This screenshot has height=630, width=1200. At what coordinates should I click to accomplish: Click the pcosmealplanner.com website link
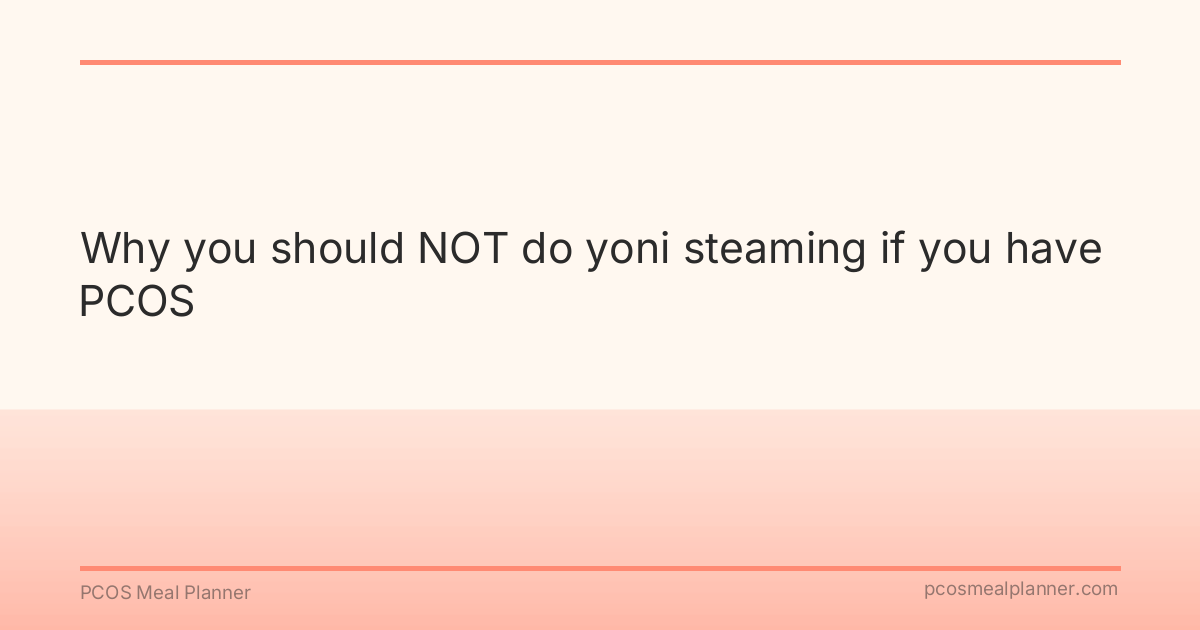[x=1020, y=589]
